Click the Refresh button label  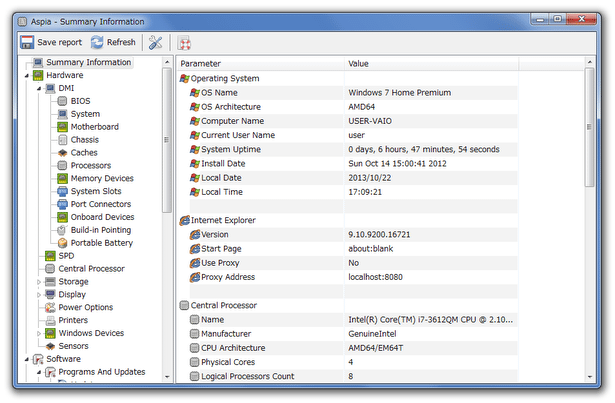[x=121, y=42]
